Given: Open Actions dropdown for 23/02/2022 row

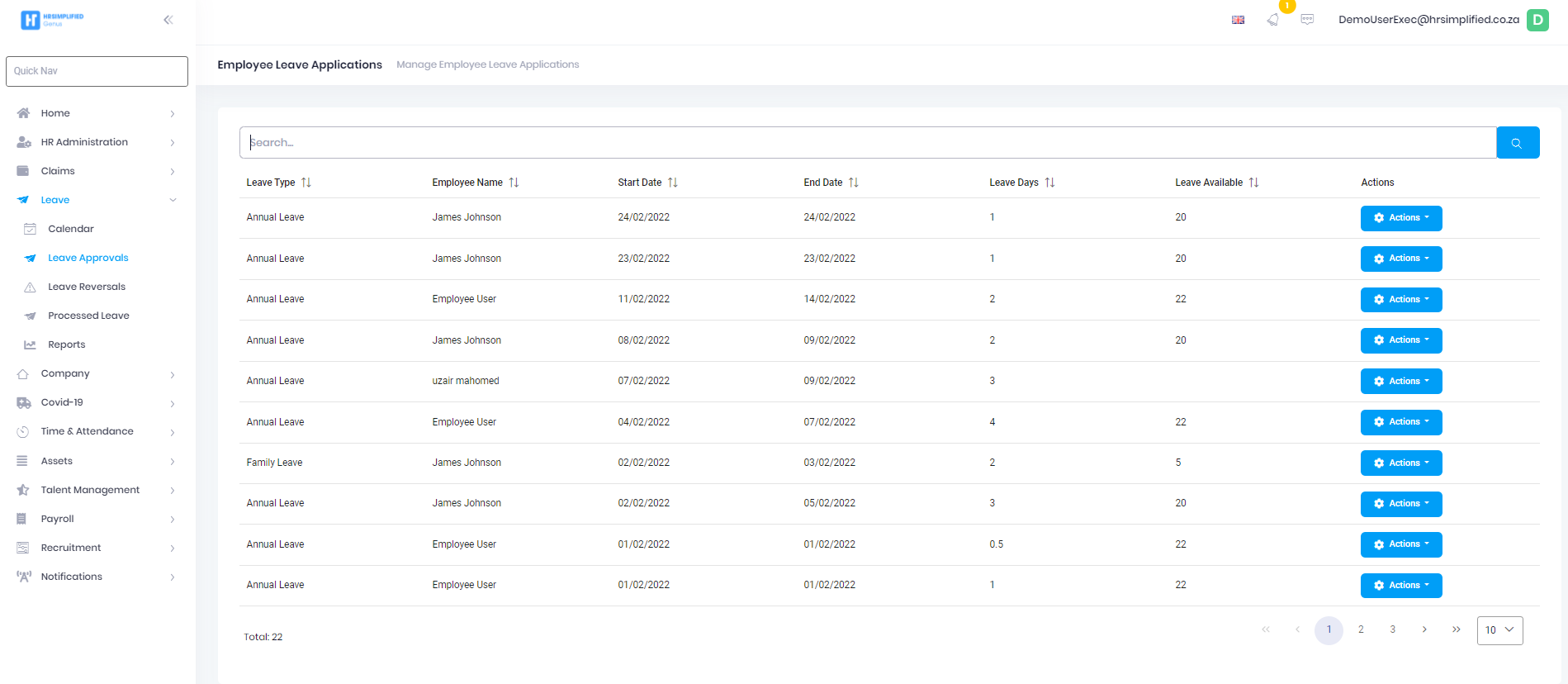Looking at the screenshot, I should (x=1401, y=259).
